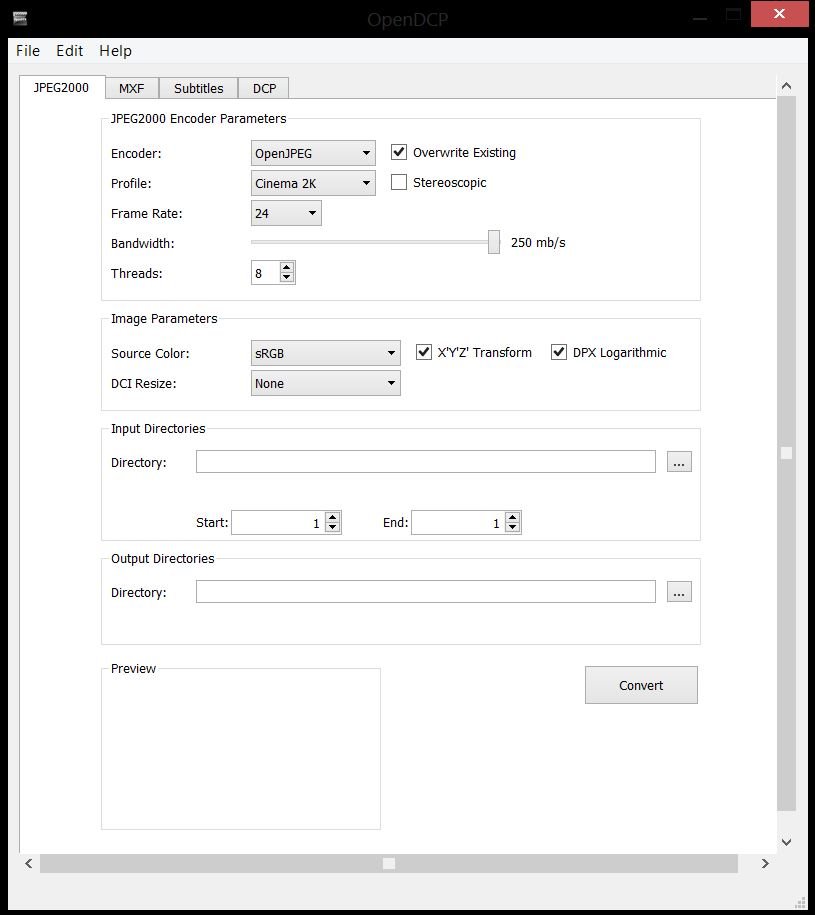Click the End frame number field
The height and width of the screenshot is (915, 815).
[459, 523]
